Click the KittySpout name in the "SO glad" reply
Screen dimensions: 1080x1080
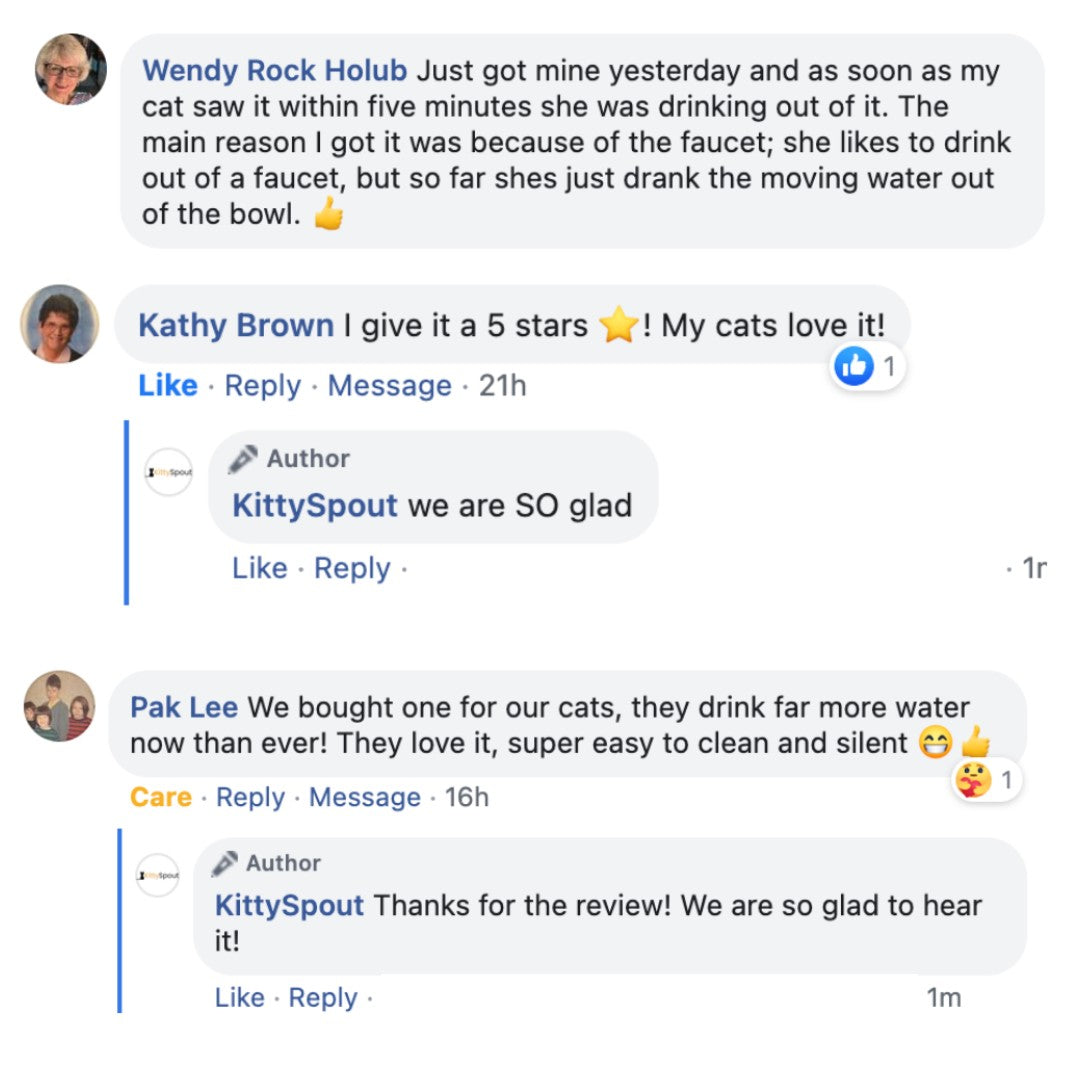point(315,505)
